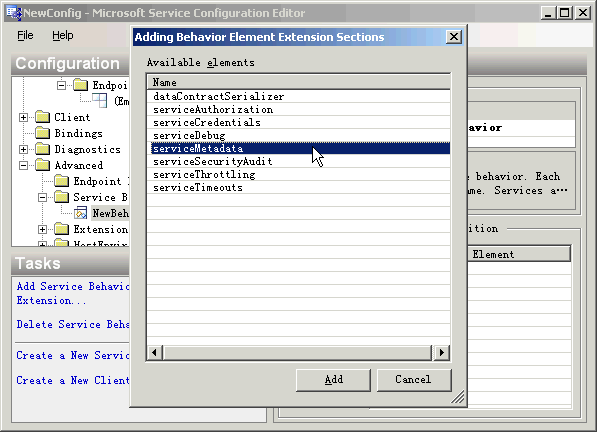Click the Endpoint folder icon under Advanced

pos(62,181)
